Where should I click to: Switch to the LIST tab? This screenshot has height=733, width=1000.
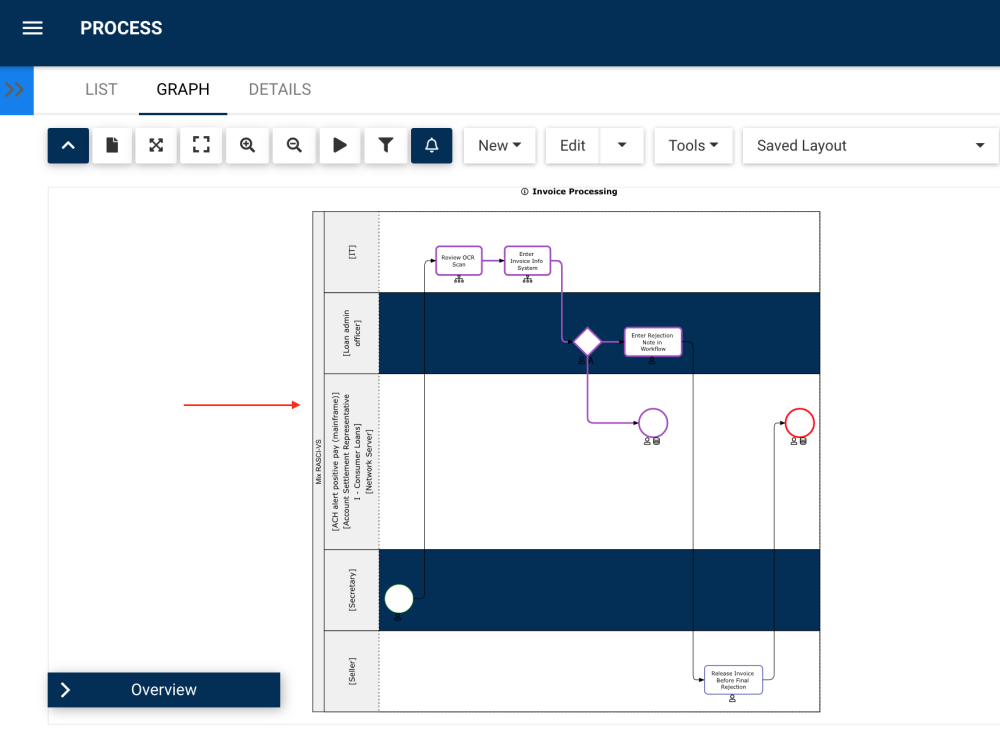101,90
